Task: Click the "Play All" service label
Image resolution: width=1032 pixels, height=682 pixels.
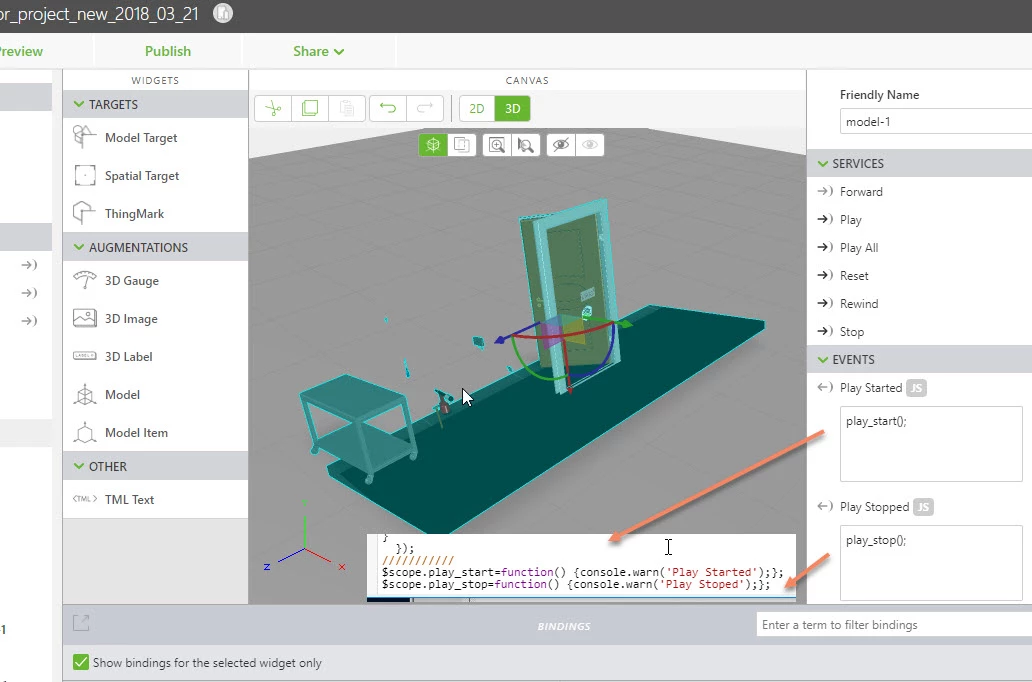Action: (859, 248)
